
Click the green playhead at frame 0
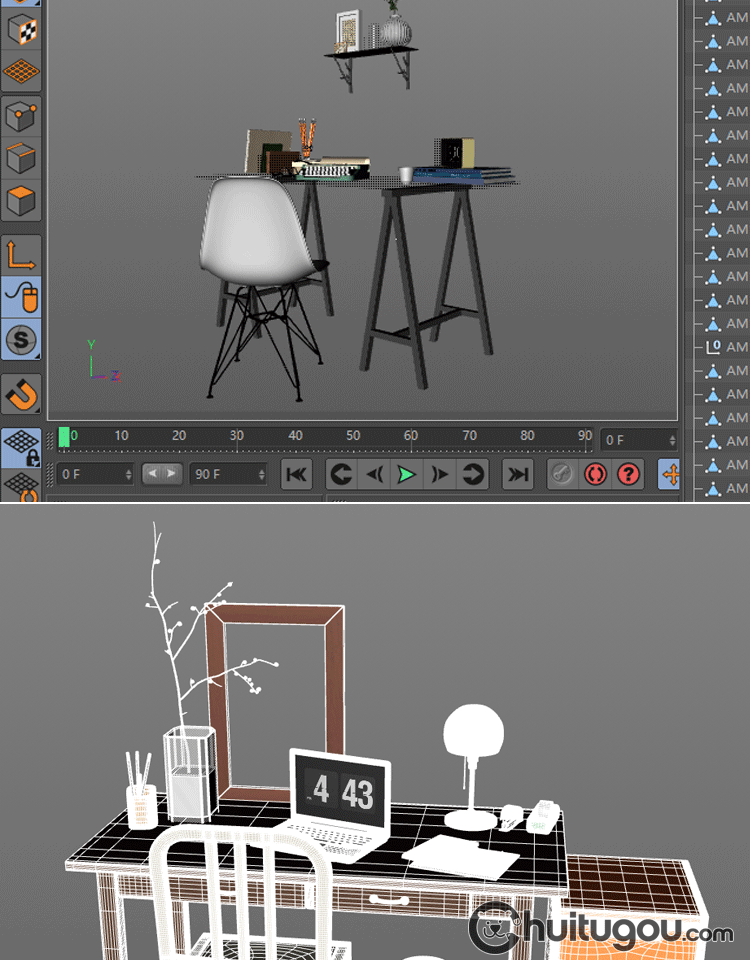click(x=64, y=438)
